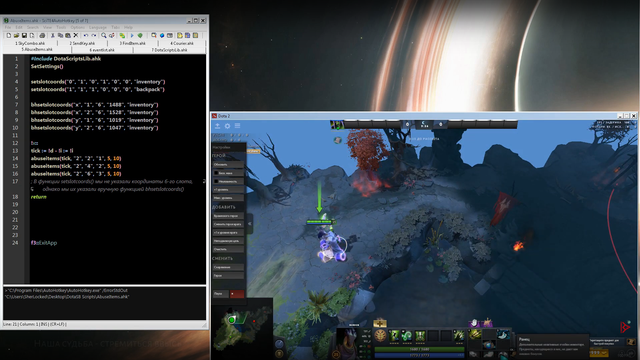Print the script using the printer icon
The width and height of the screenshot is (640, 360).
tap(42, 36)
